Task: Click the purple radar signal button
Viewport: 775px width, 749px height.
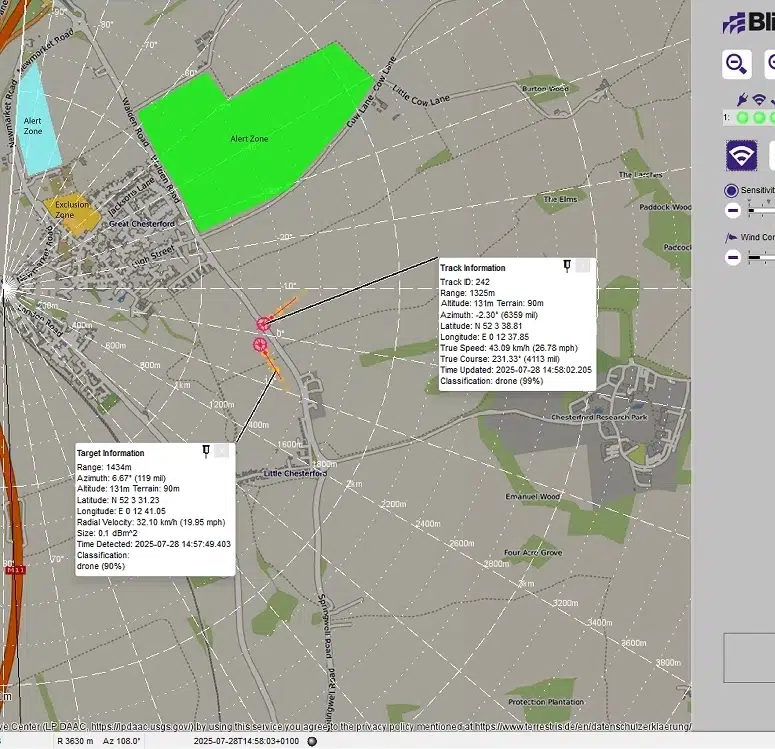Action: pos(741,156)
